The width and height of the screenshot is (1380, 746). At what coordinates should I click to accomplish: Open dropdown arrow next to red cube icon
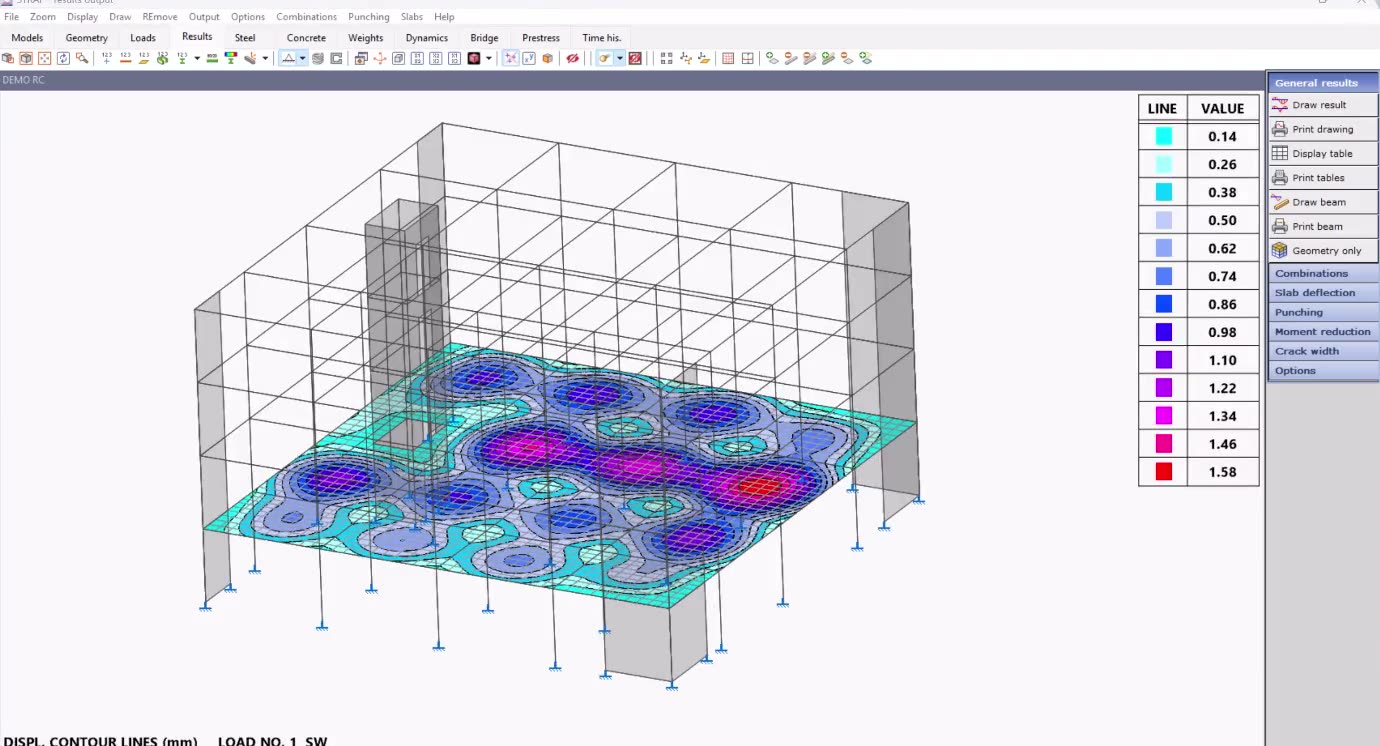click(x=488, y=58)
